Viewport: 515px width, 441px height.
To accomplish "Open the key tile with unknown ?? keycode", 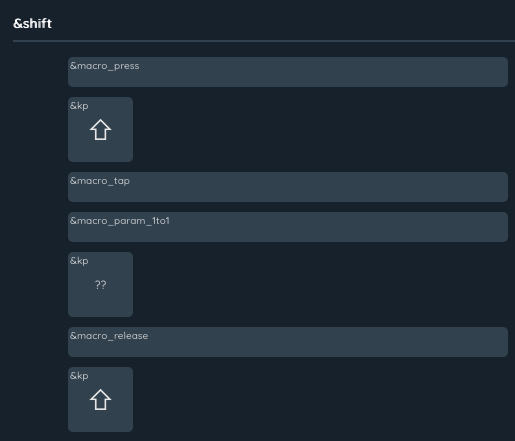I will [x=100, y=285].
